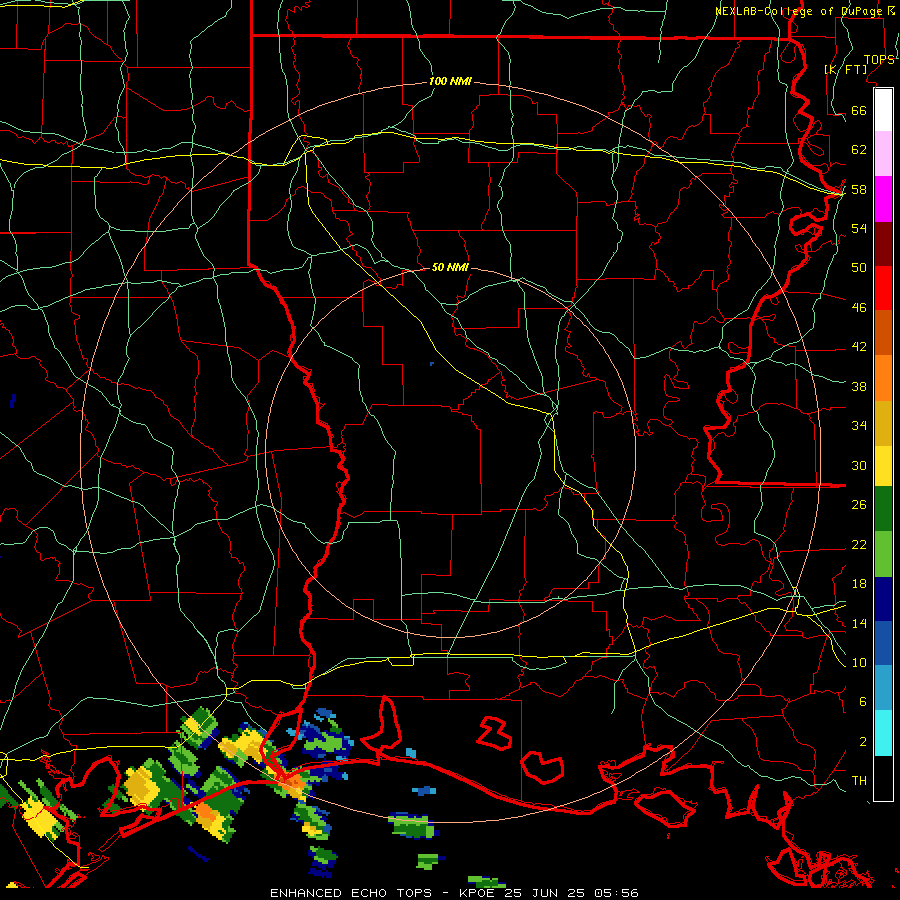
Task: Click the light blue swatch near 6 kft
Action: 883,688
